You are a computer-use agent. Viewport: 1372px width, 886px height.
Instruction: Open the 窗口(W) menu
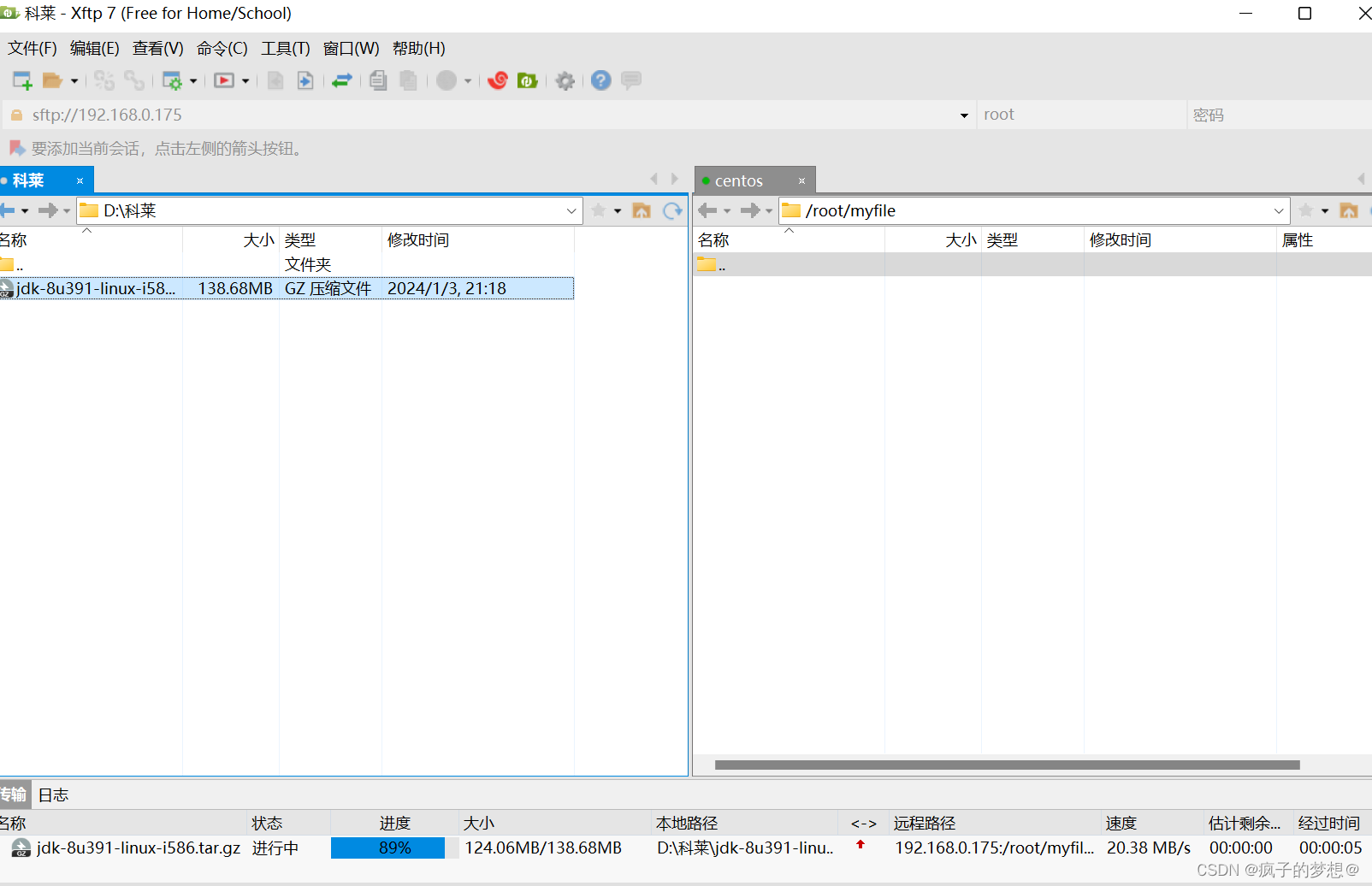pos(352,49)
